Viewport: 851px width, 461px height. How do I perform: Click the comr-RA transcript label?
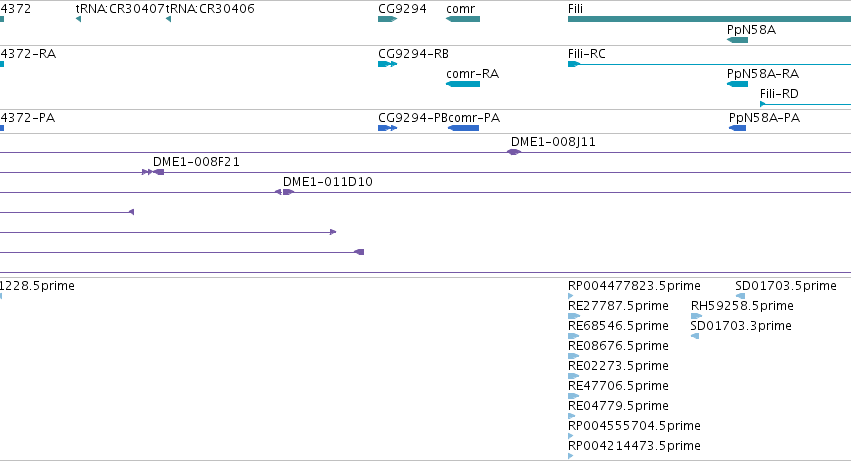(473, 74)
